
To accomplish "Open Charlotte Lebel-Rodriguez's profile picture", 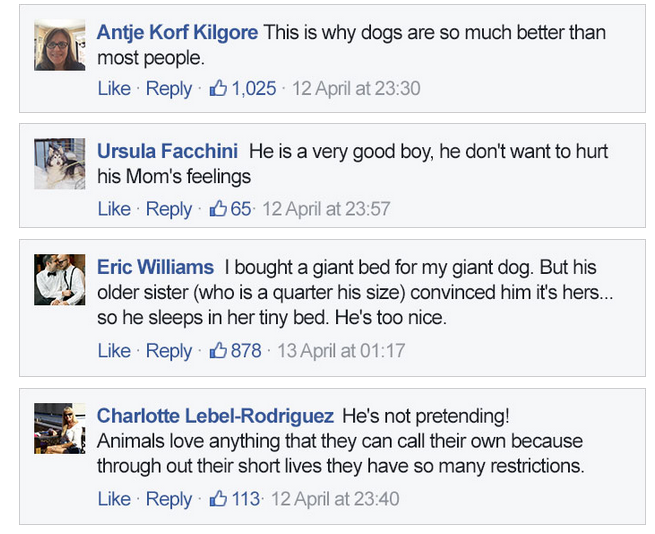I will [x=60, y=428].
